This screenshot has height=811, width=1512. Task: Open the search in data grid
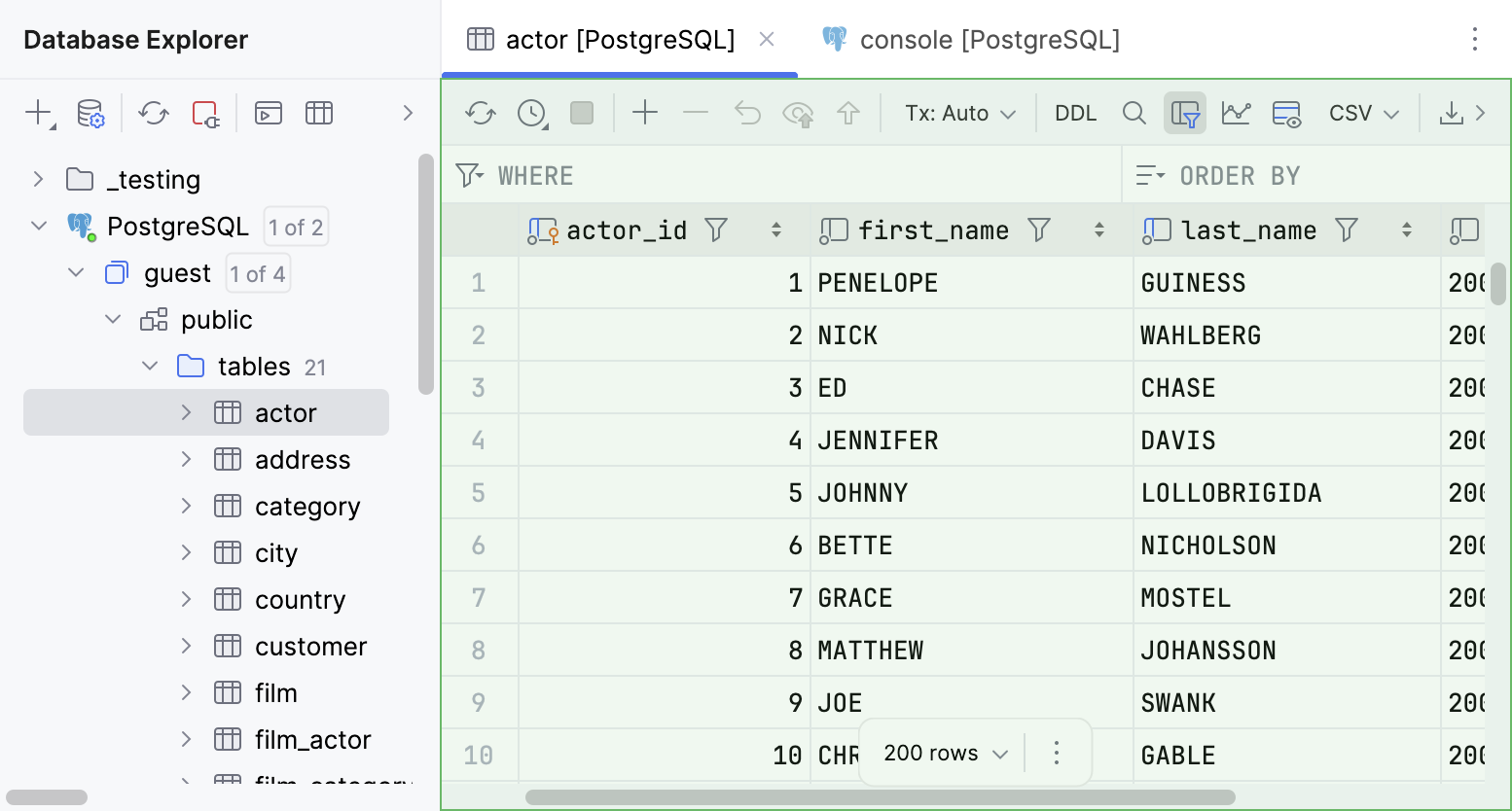click(x=1134, y=113)
